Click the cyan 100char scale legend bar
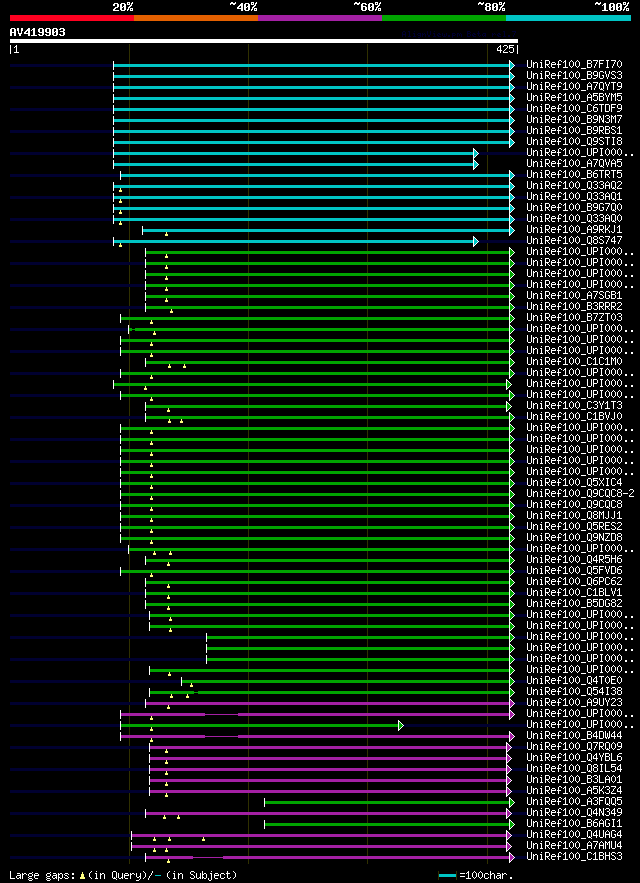 point(447,876)
